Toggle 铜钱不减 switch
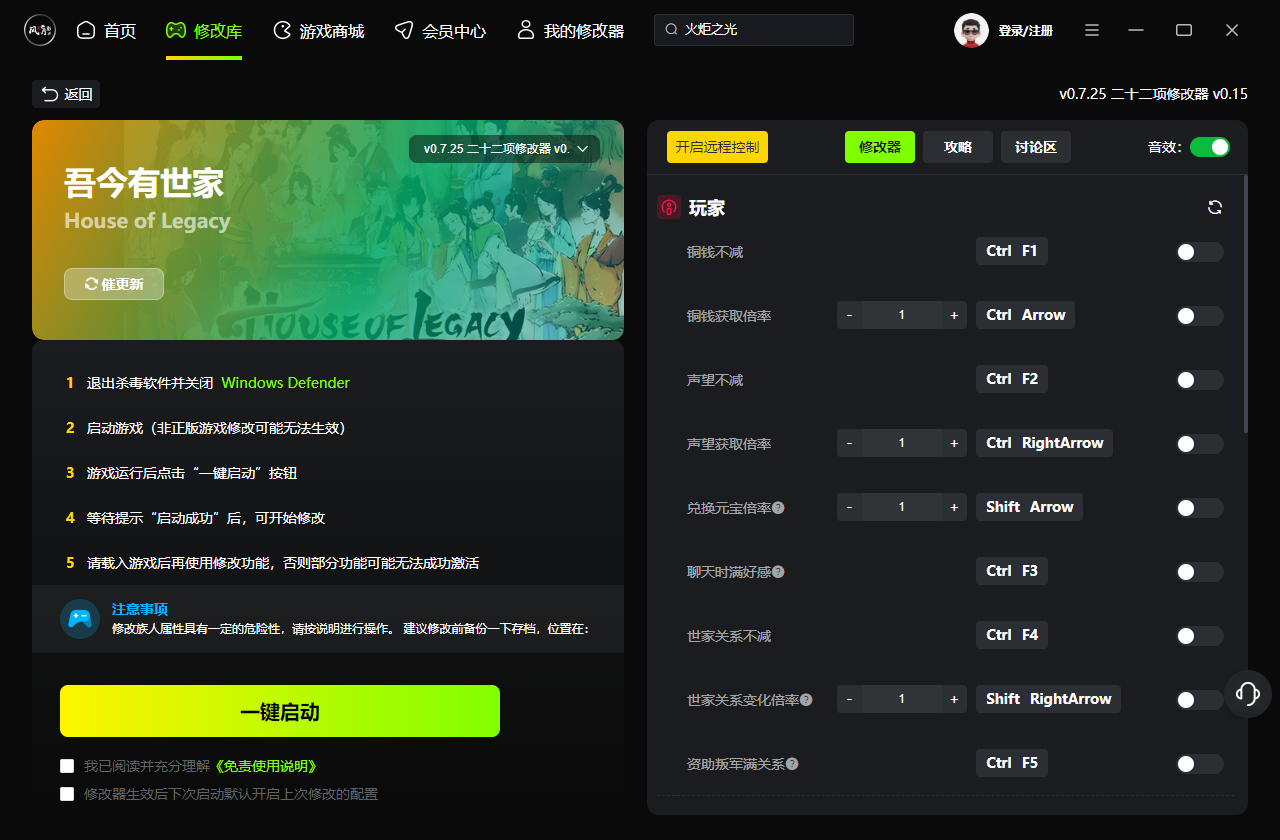Viewport: 1280px width, 840px height. [x=1199, y=252]
